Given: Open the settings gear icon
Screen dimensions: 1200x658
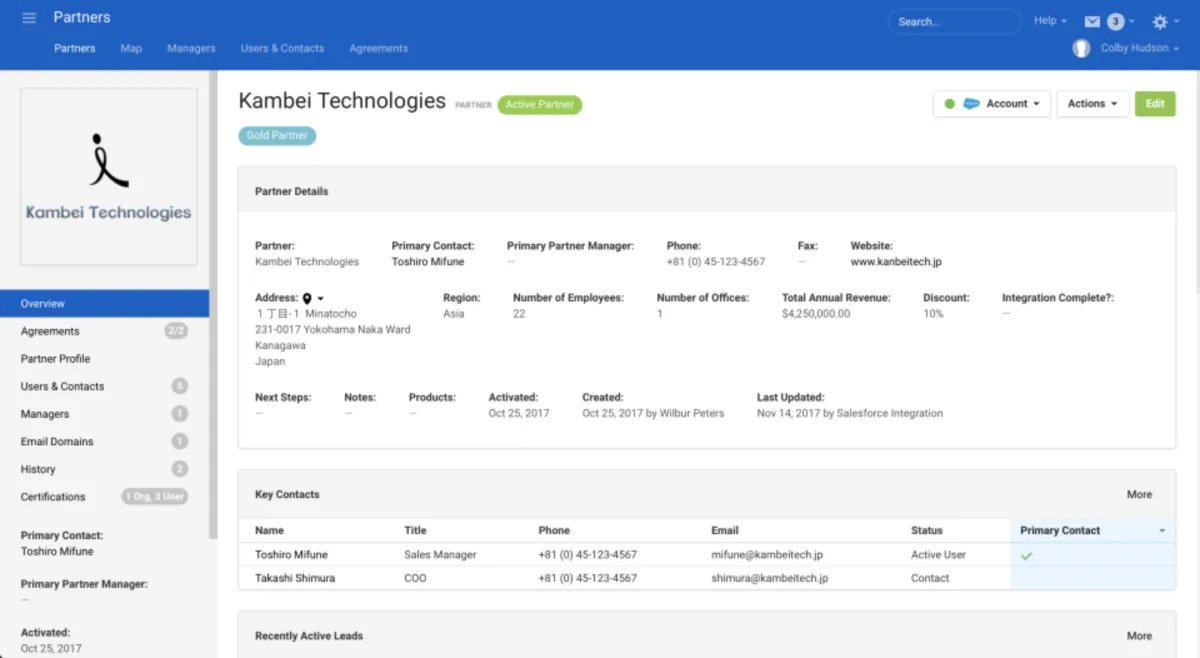Looking at the screenshot, I should pos(1160,21).
